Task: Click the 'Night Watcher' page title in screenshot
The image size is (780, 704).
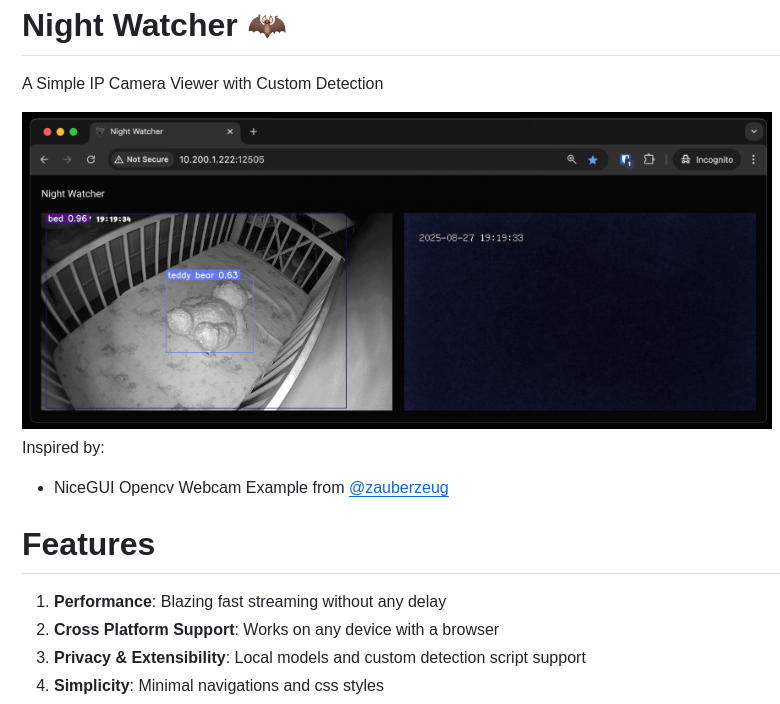Action: (x=73, y=194)
